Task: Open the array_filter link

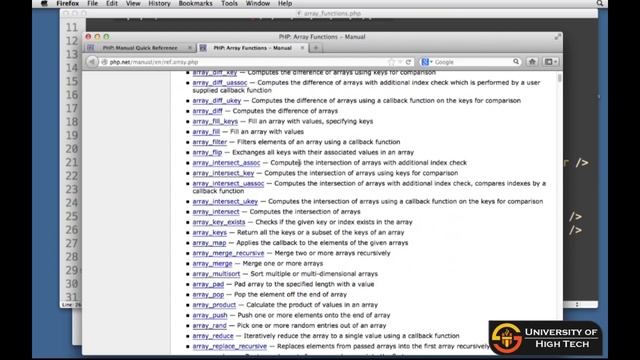Action: 209,142
